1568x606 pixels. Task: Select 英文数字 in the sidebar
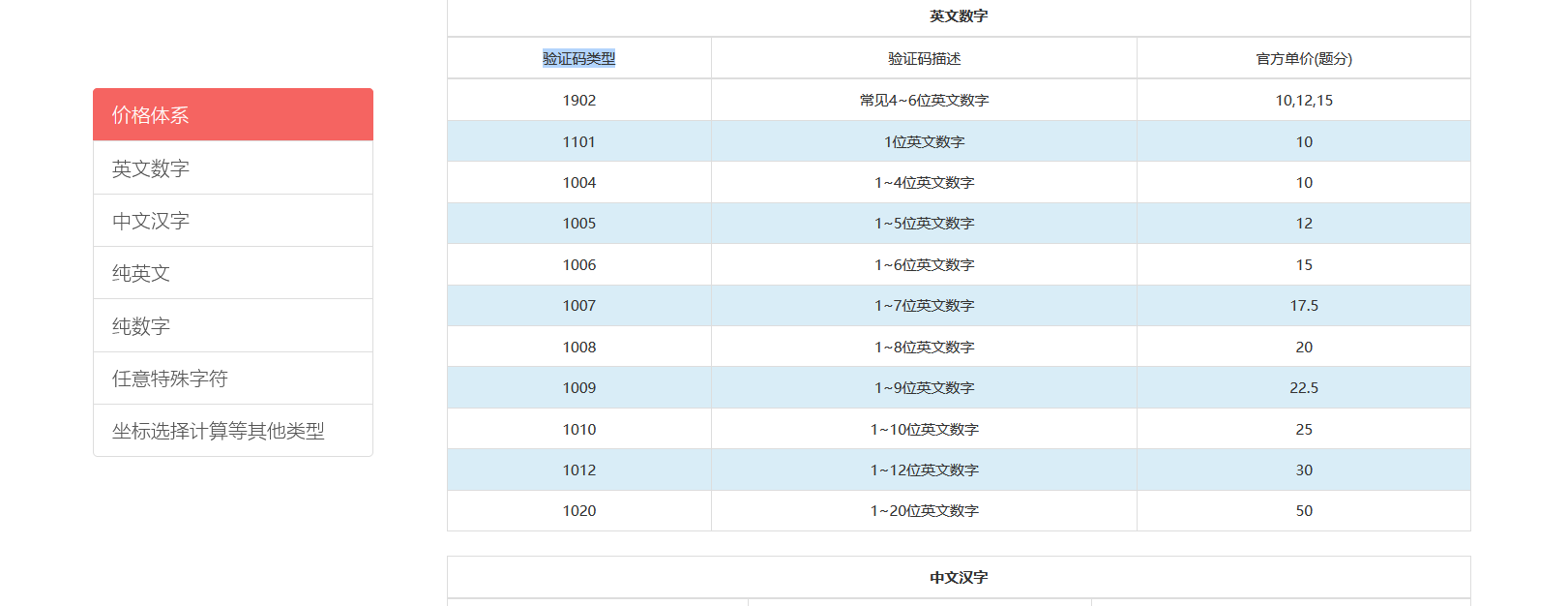coord(233,168)
